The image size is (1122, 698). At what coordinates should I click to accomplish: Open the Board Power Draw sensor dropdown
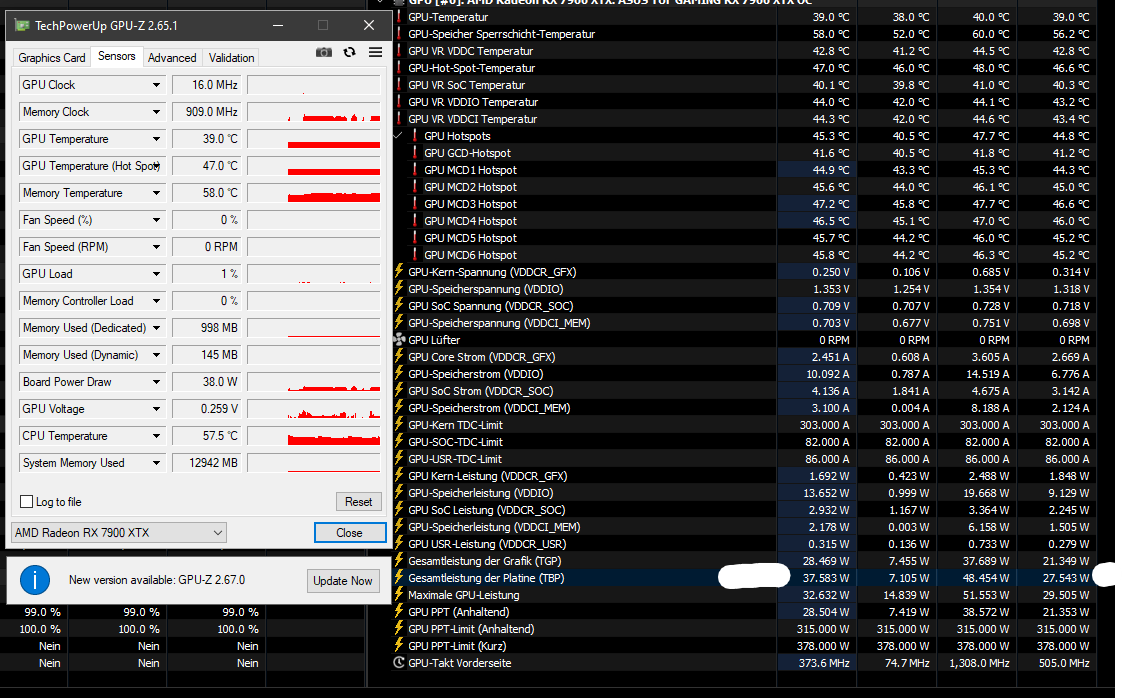[x=156, y=382]
